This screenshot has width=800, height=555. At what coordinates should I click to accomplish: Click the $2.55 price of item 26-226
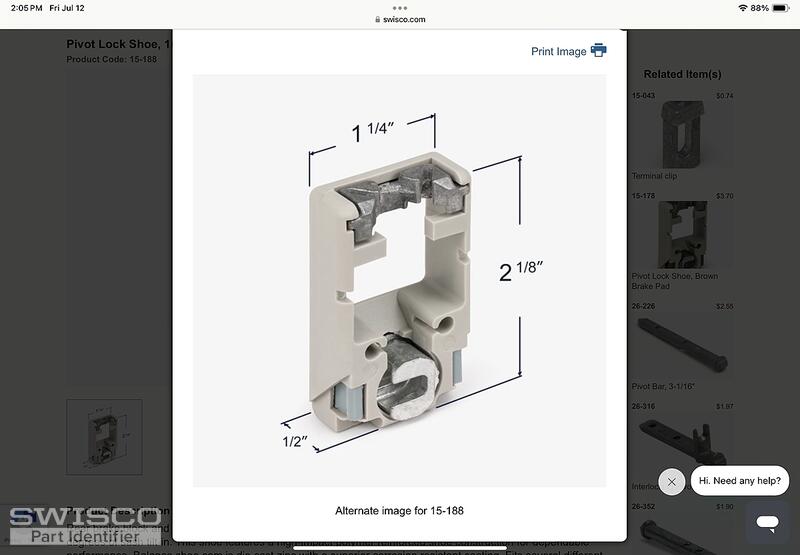(x=724, y=306)
